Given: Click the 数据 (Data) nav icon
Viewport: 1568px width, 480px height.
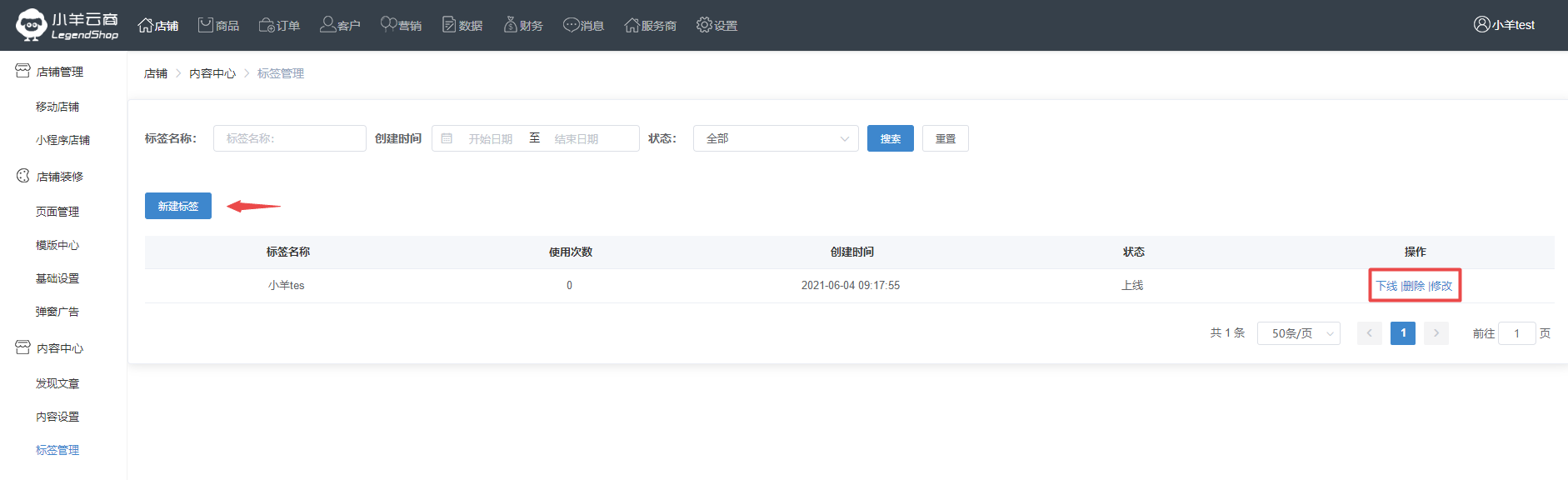Looking at the screenshot, I should (450, 25).
